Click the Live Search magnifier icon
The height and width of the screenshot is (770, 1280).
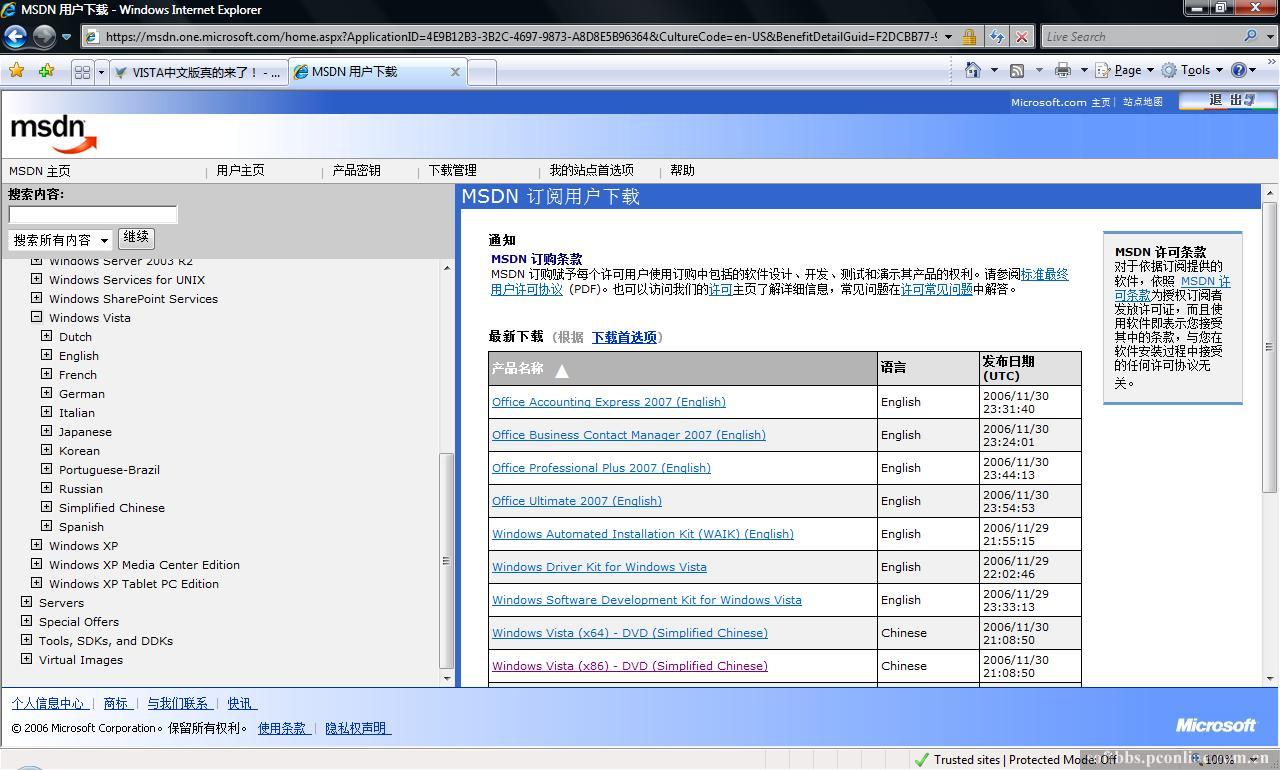click(1250, 37)
